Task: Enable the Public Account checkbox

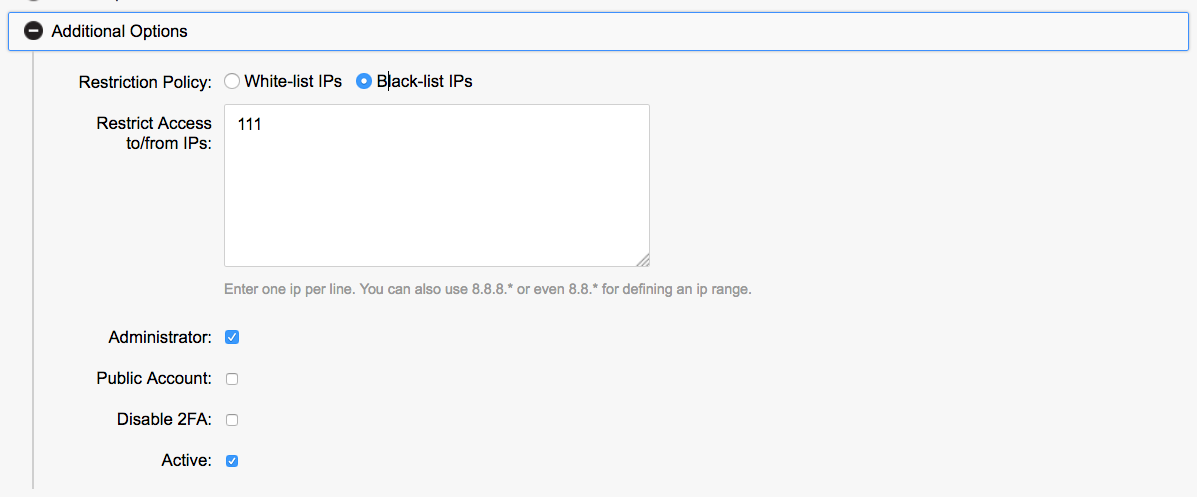Action: (x=232, y=379)
